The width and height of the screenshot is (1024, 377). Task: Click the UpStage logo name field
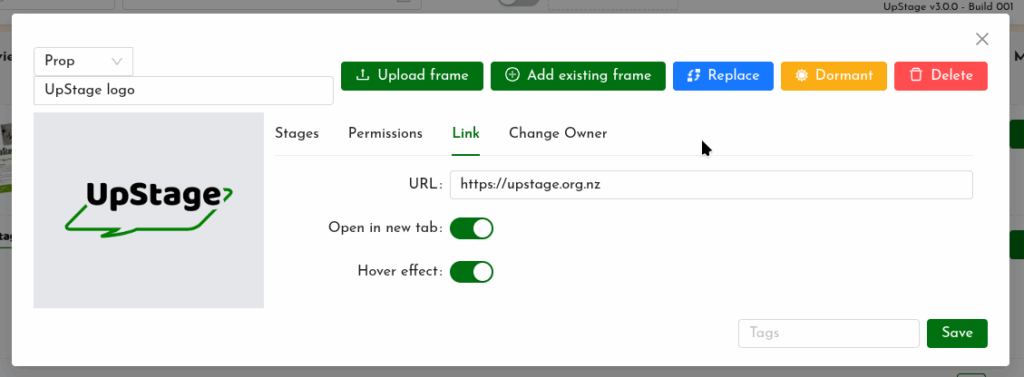184,90
